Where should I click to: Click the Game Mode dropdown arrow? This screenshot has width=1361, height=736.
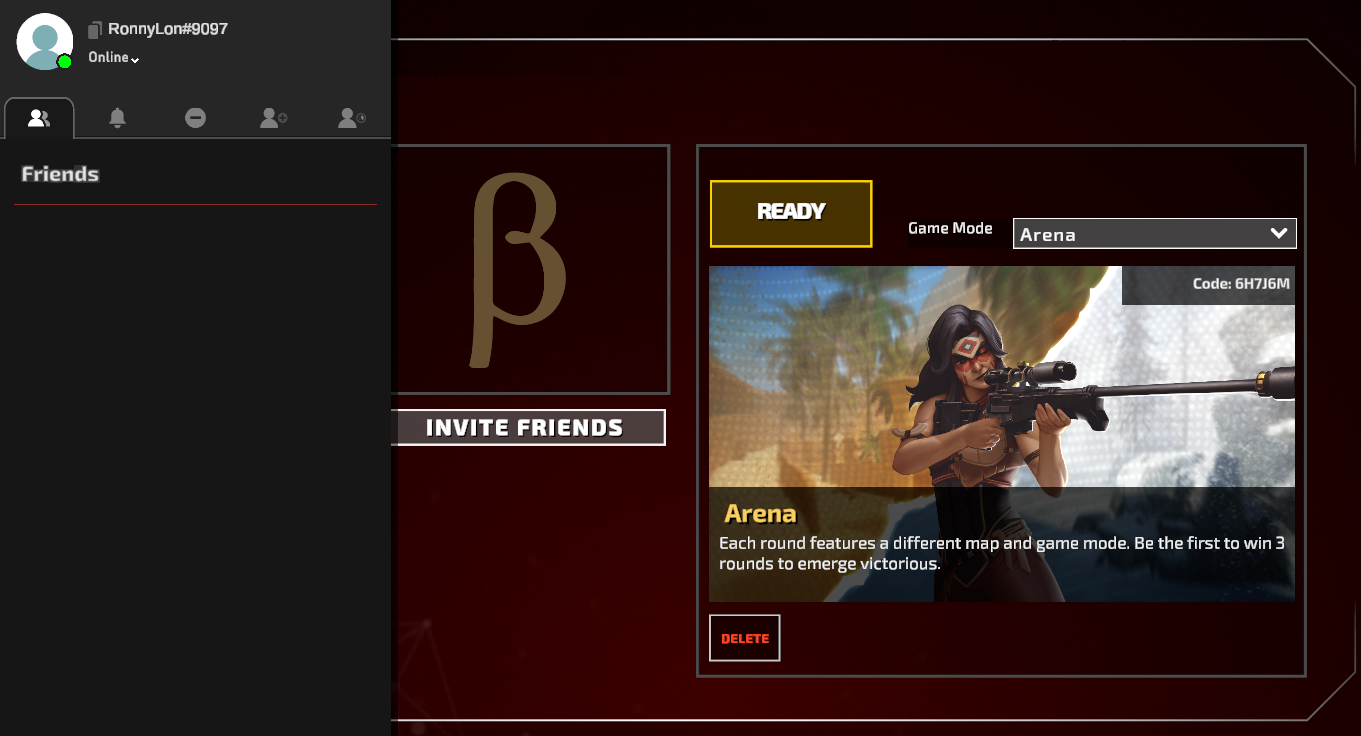(1278, 233)
